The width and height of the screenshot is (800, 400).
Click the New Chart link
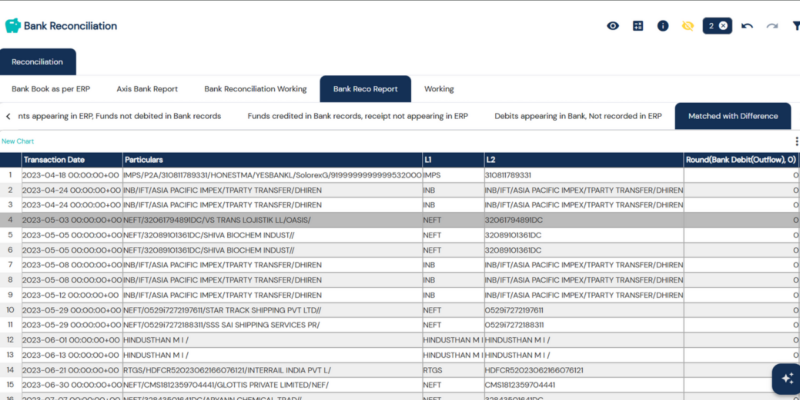[x=17, y=141]
